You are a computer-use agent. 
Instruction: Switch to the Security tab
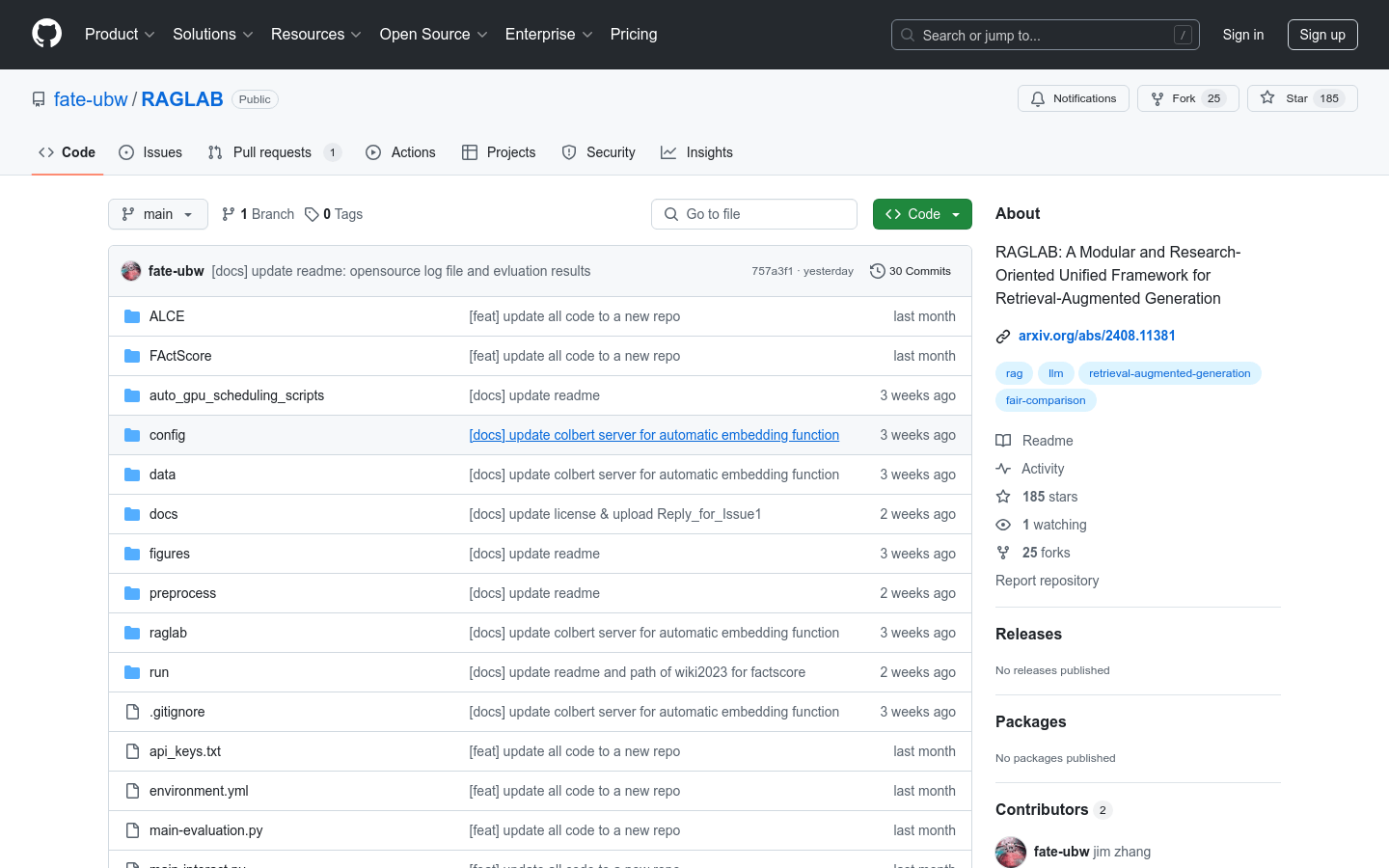599,152
